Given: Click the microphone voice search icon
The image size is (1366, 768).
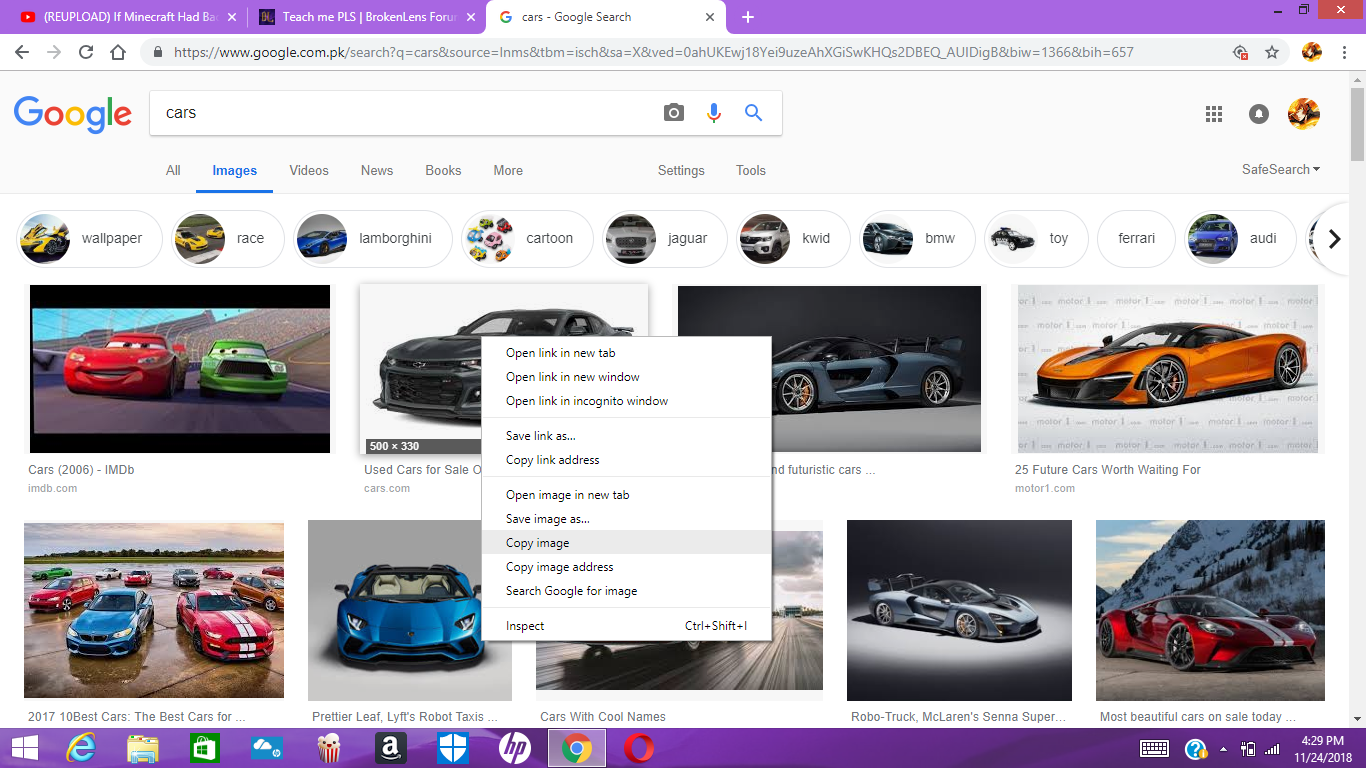Looking at the screenshot, I should 714,113.
